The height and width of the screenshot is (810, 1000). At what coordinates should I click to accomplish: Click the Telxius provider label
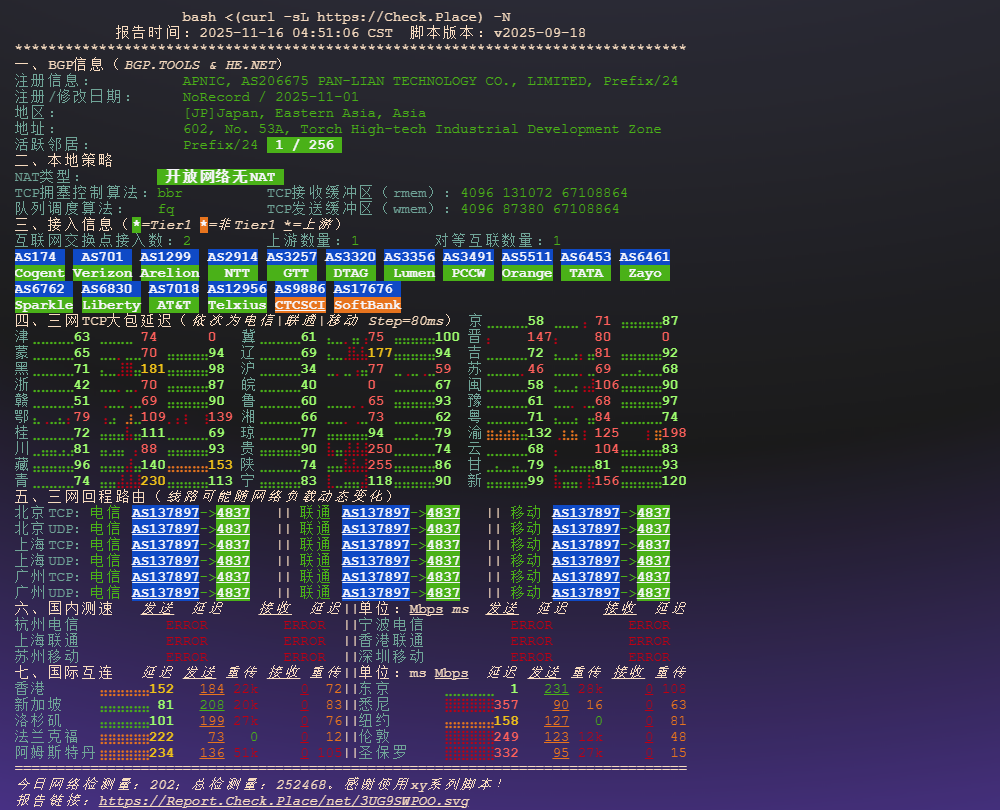pyautogui.click(x=237, y=305)
